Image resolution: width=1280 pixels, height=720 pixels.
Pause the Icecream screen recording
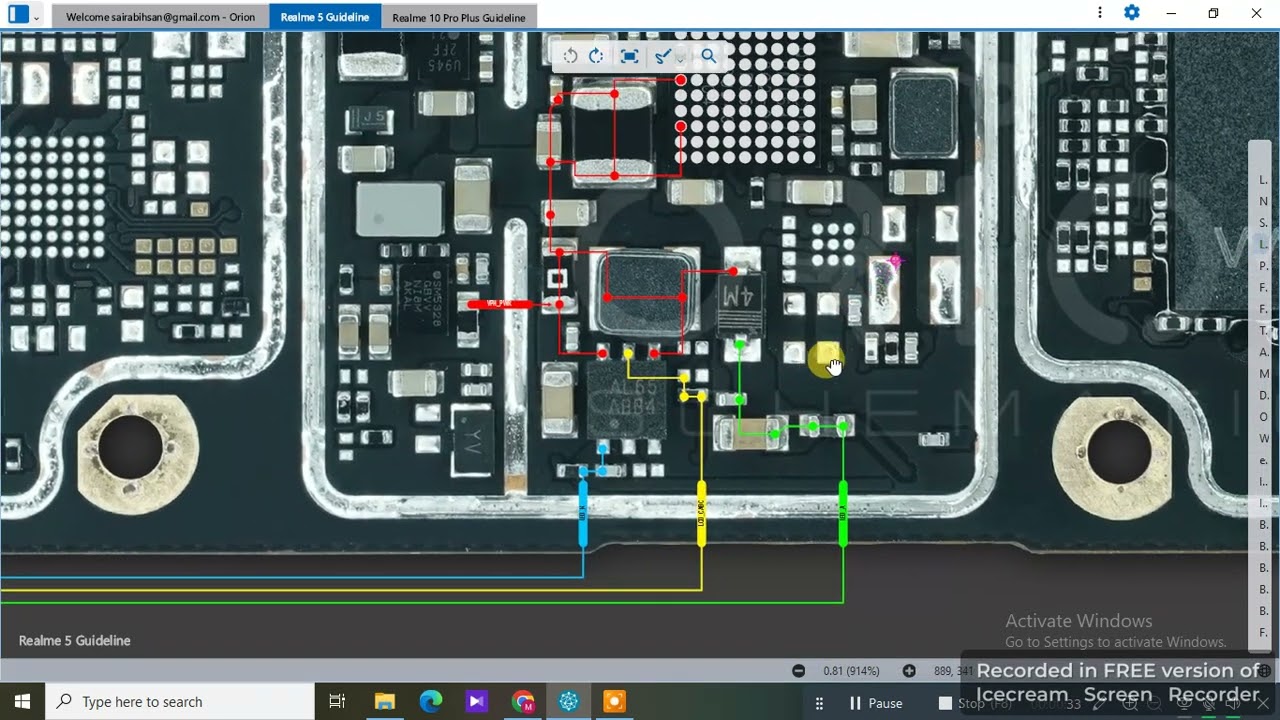876,703
